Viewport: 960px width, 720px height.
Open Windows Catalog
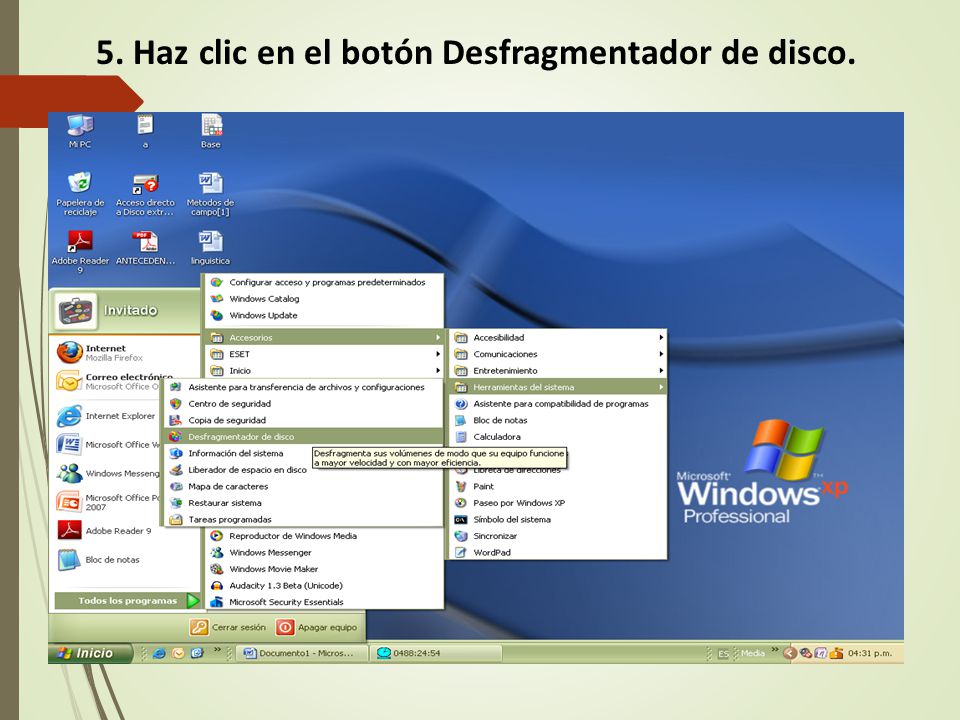(x=324, y=299)
